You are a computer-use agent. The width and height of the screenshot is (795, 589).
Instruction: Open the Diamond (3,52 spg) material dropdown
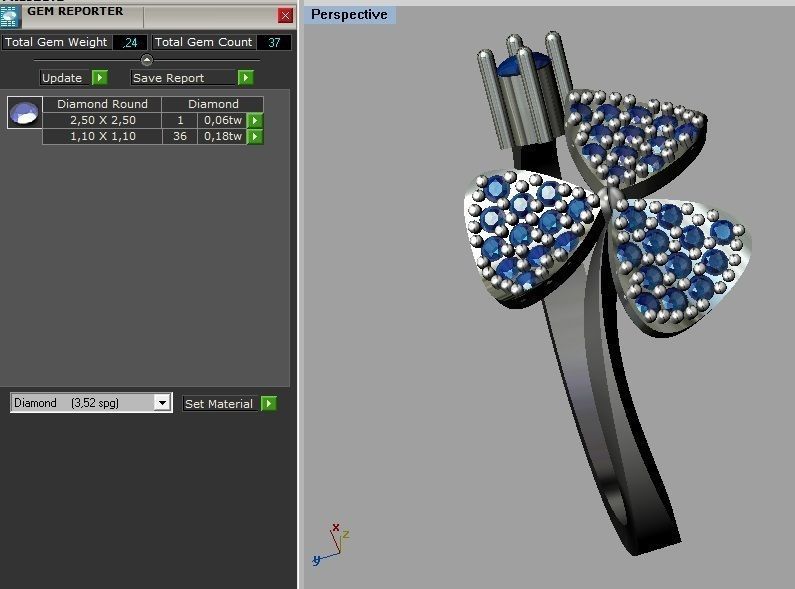(x=162, y=403)
